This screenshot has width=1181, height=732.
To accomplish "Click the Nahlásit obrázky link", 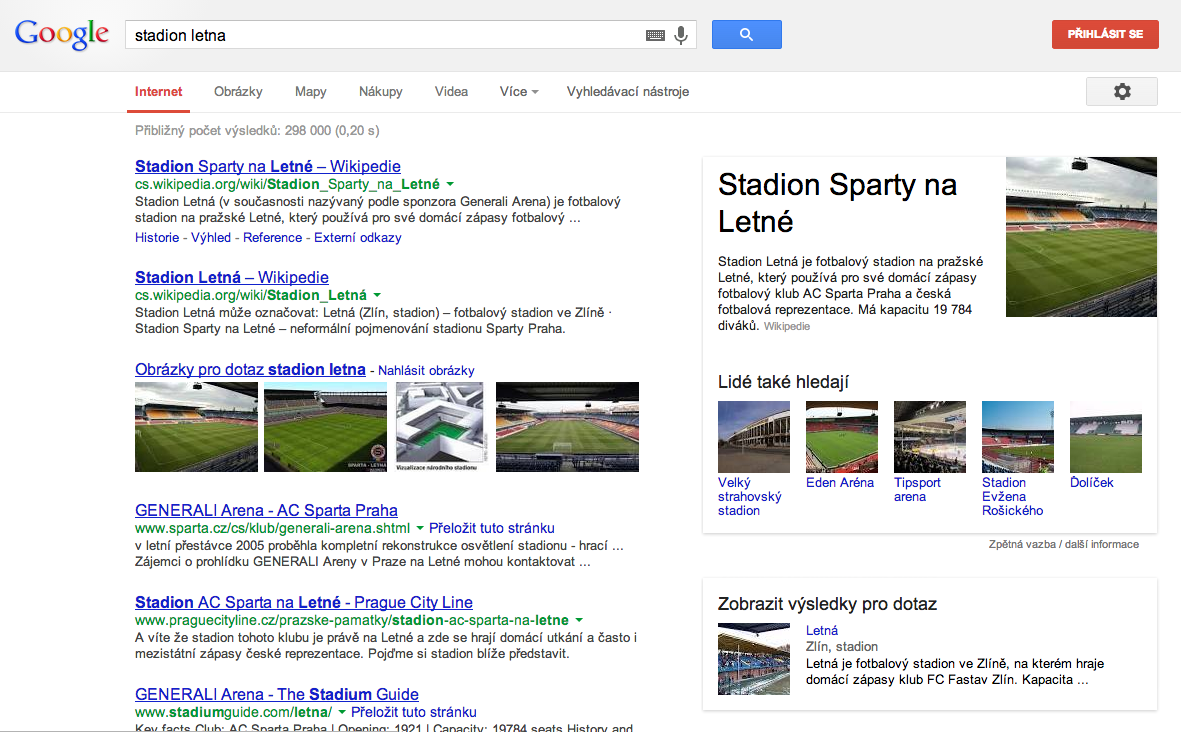I will point(426,371).
